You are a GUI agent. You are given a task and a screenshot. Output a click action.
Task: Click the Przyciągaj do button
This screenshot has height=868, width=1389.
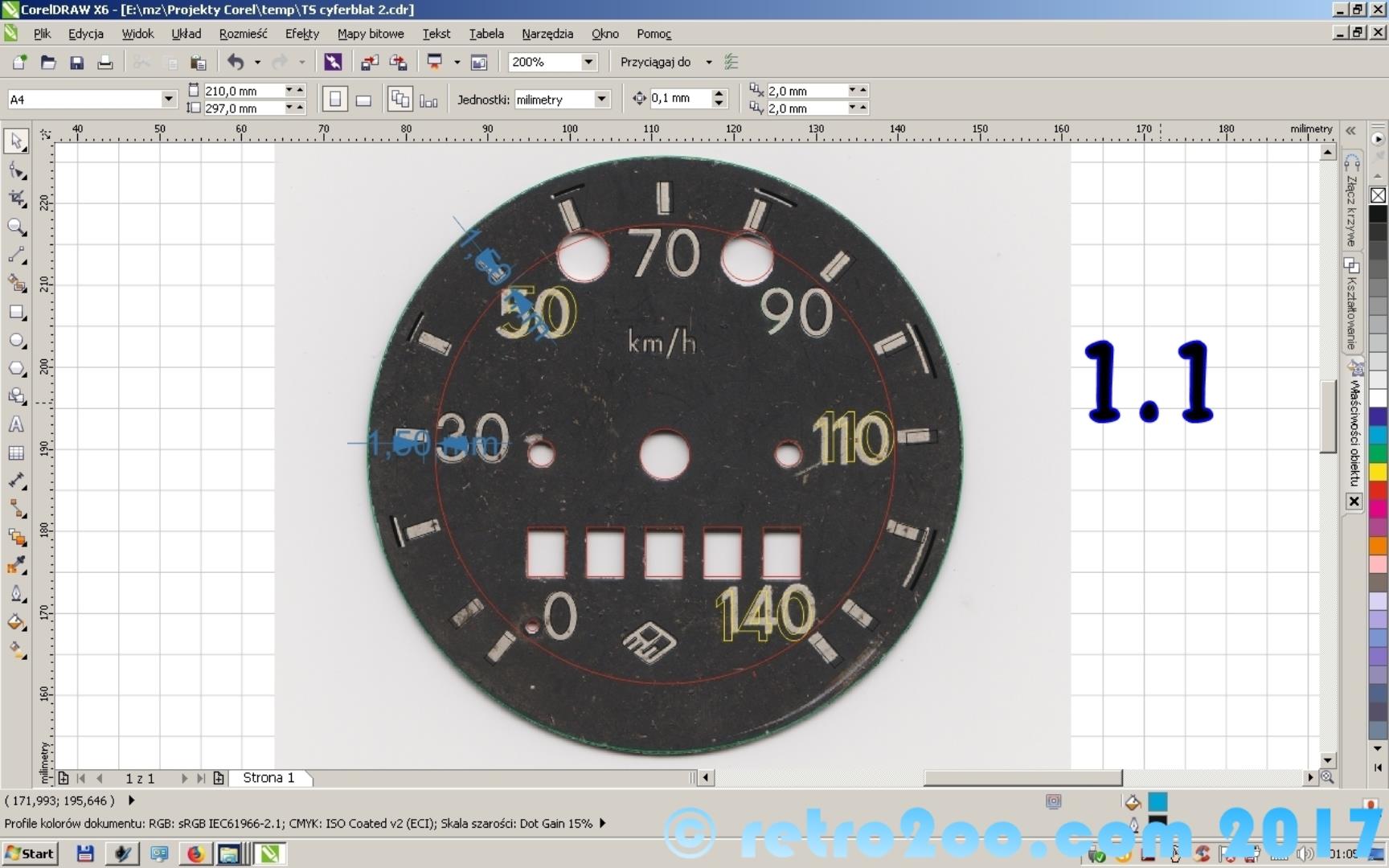point(655,62)
